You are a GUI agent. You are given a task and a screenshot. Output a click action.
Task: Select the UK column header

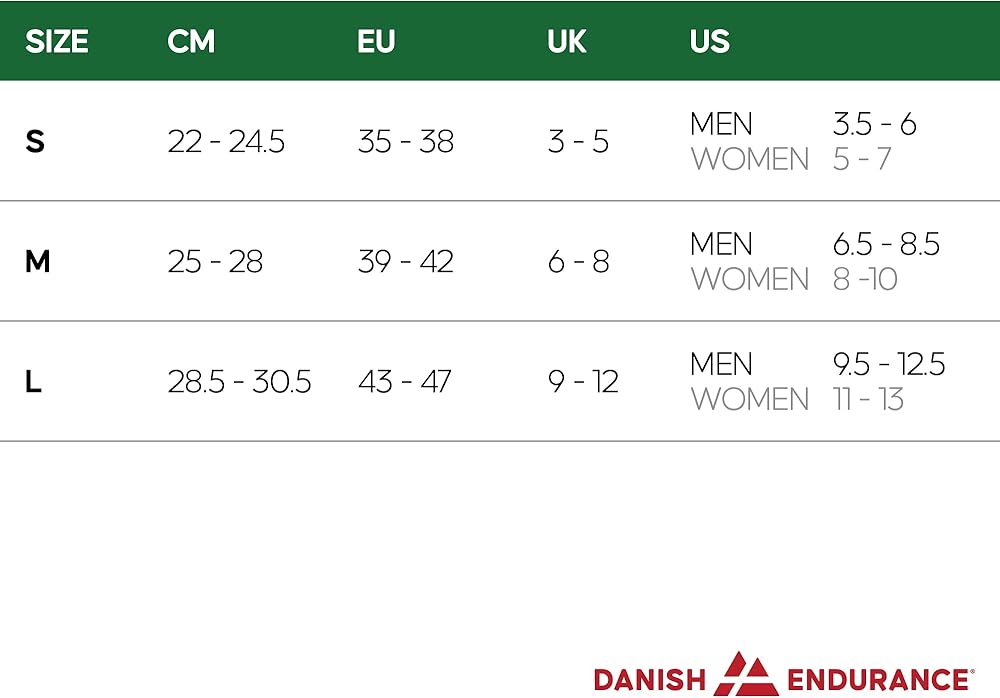tap(566, 42)
